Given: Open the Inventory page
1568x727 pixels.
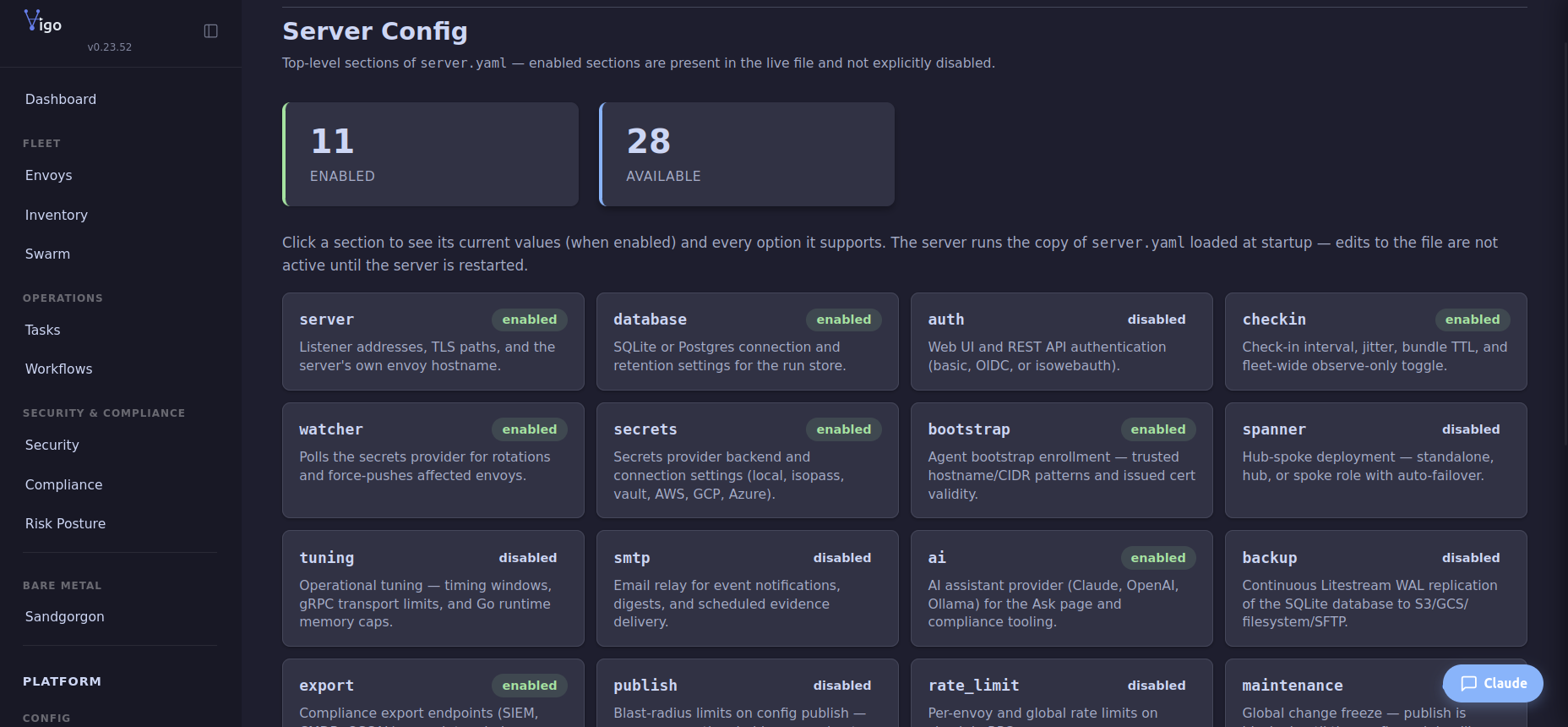Looking at the screenshot, I should click(57, 215).
